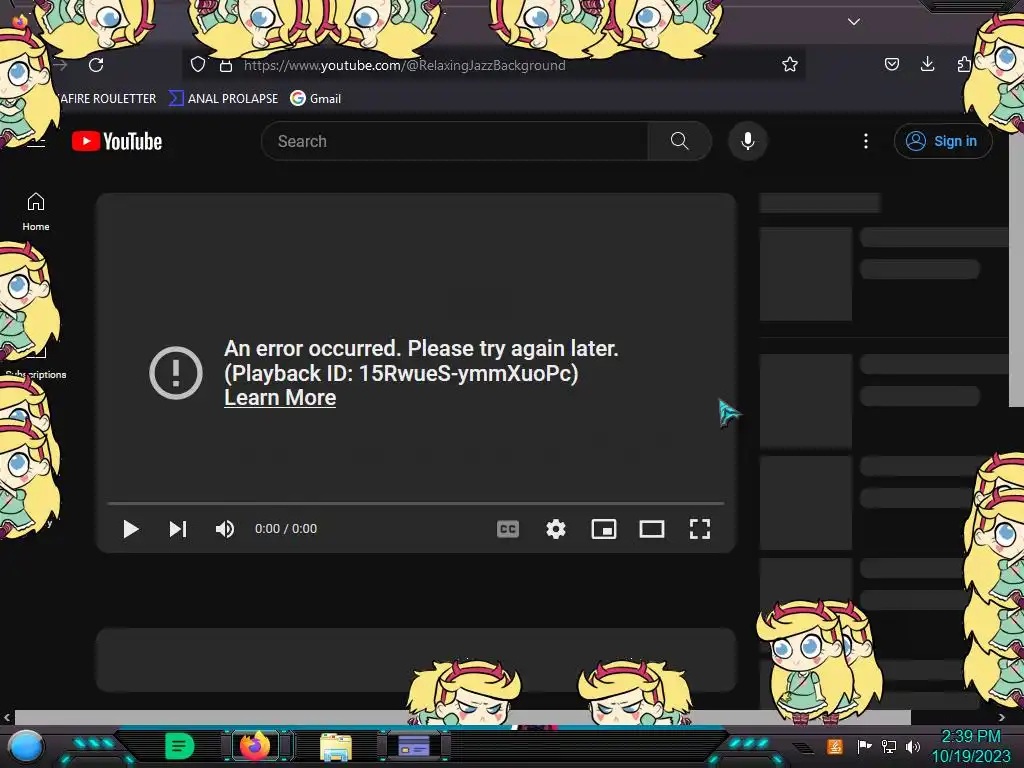
Task: Open the green notes taskbar app
Action: [x=179, y=745]
